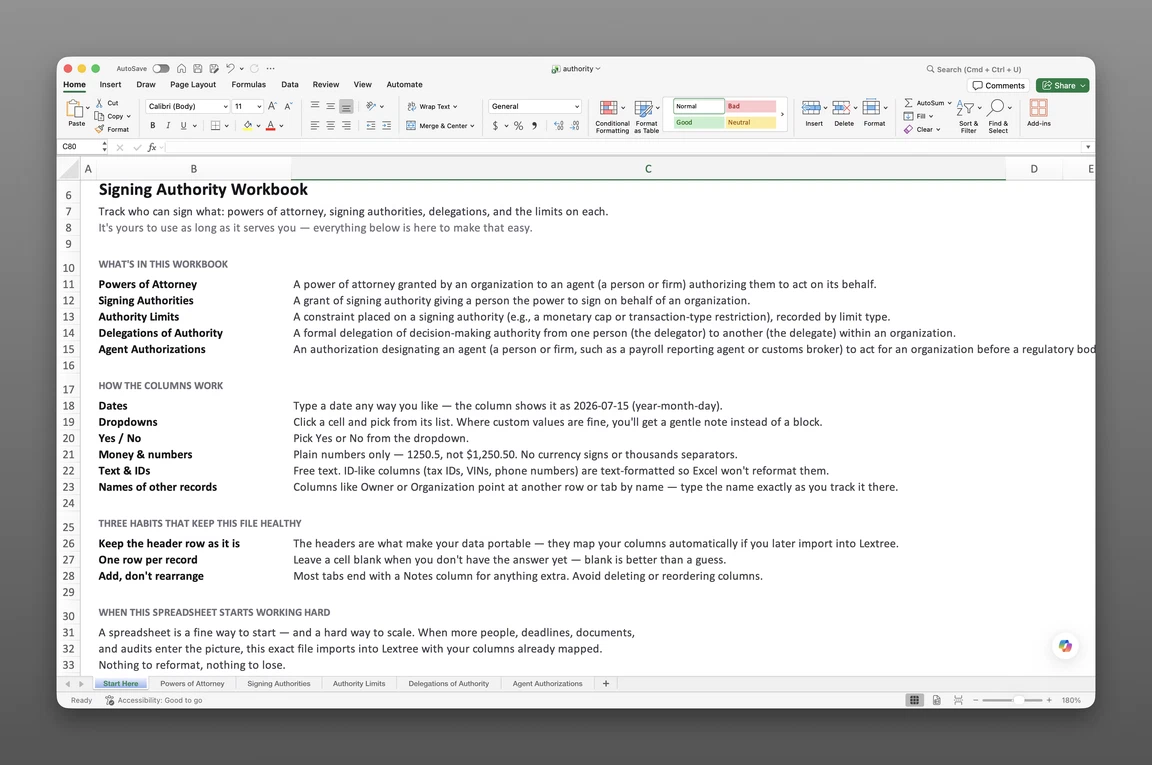Open the Insert ribbon tab
Screen dimensions: 1152x765
(110, 85)
